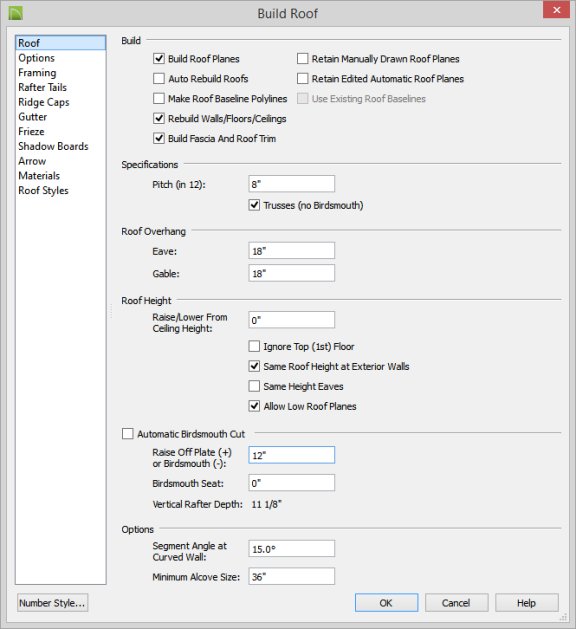
Task: Uncheck Build Roof Planes
Action: [159, 59]
